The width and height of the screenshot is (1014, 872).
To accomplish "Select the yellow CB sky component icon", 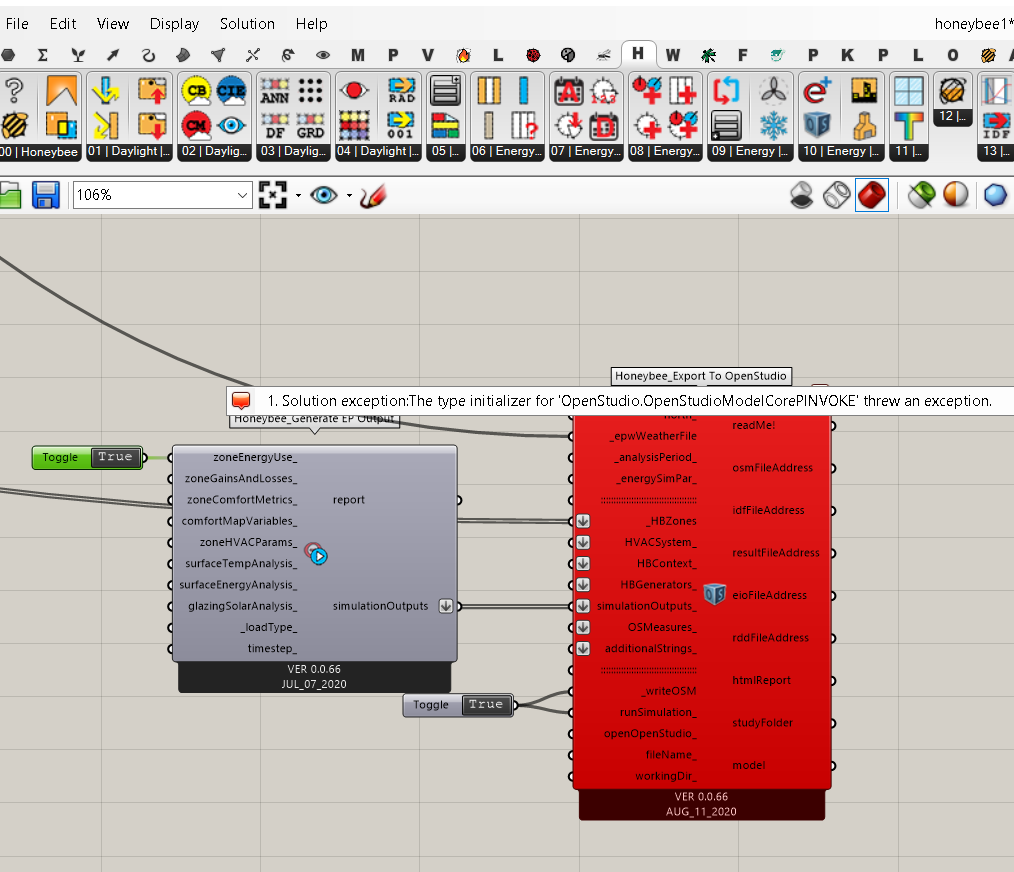I will pos(196,91).
